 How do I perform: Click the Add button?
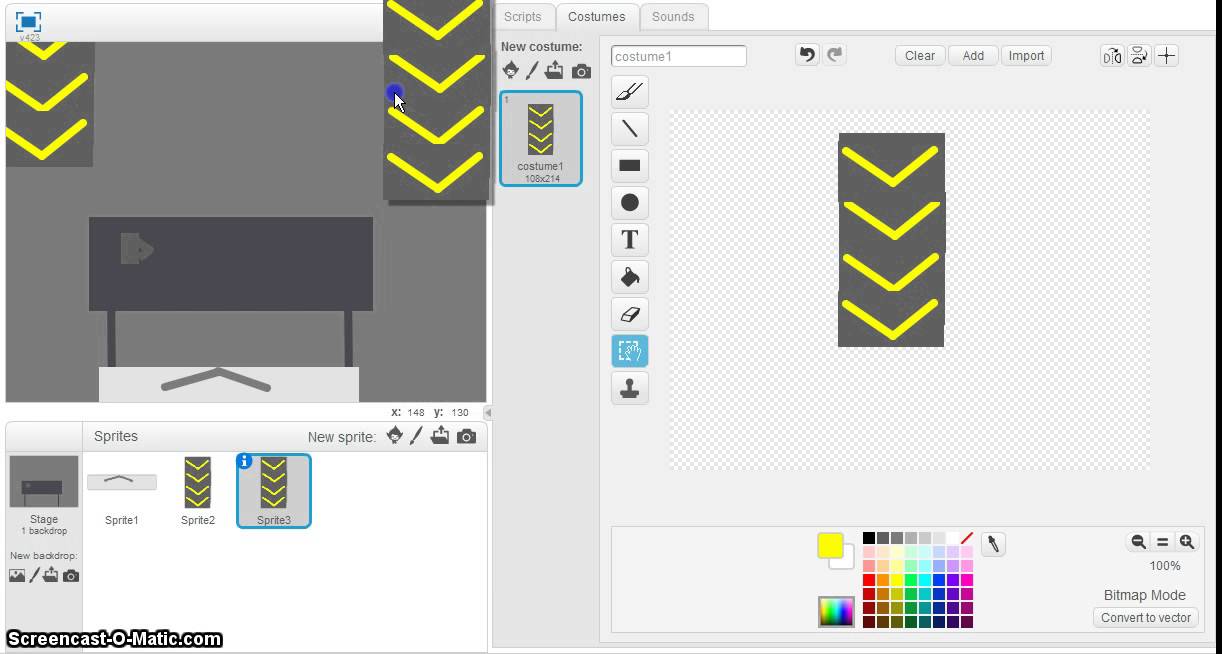click(973, 56)
